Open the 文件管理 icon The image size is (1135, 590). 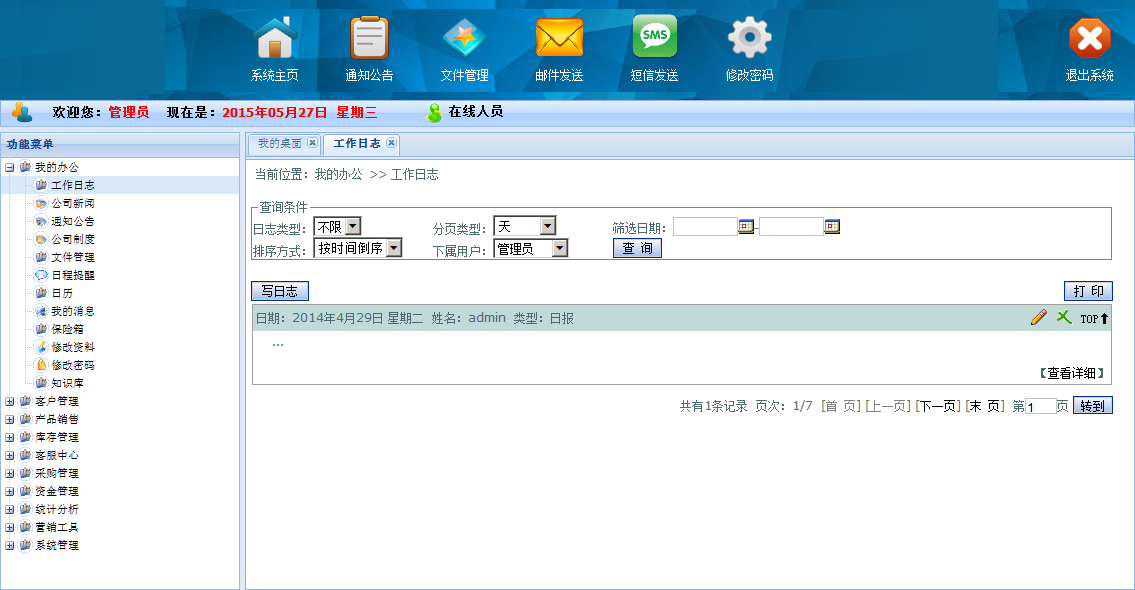pos(464,39)
